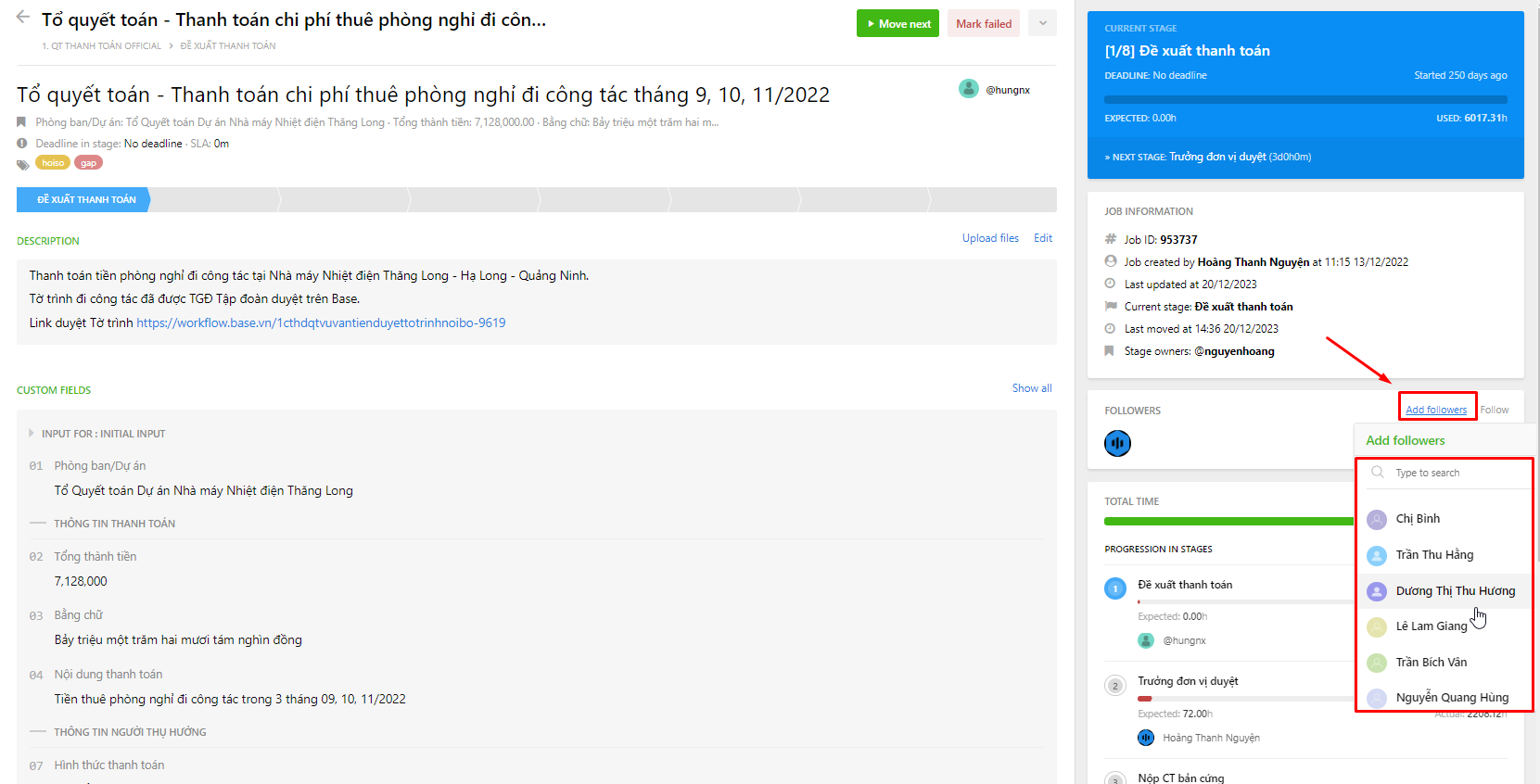Click the Trưởng đơn vị duyệt progress bar
The image size is (1540, 784).
1246,699
